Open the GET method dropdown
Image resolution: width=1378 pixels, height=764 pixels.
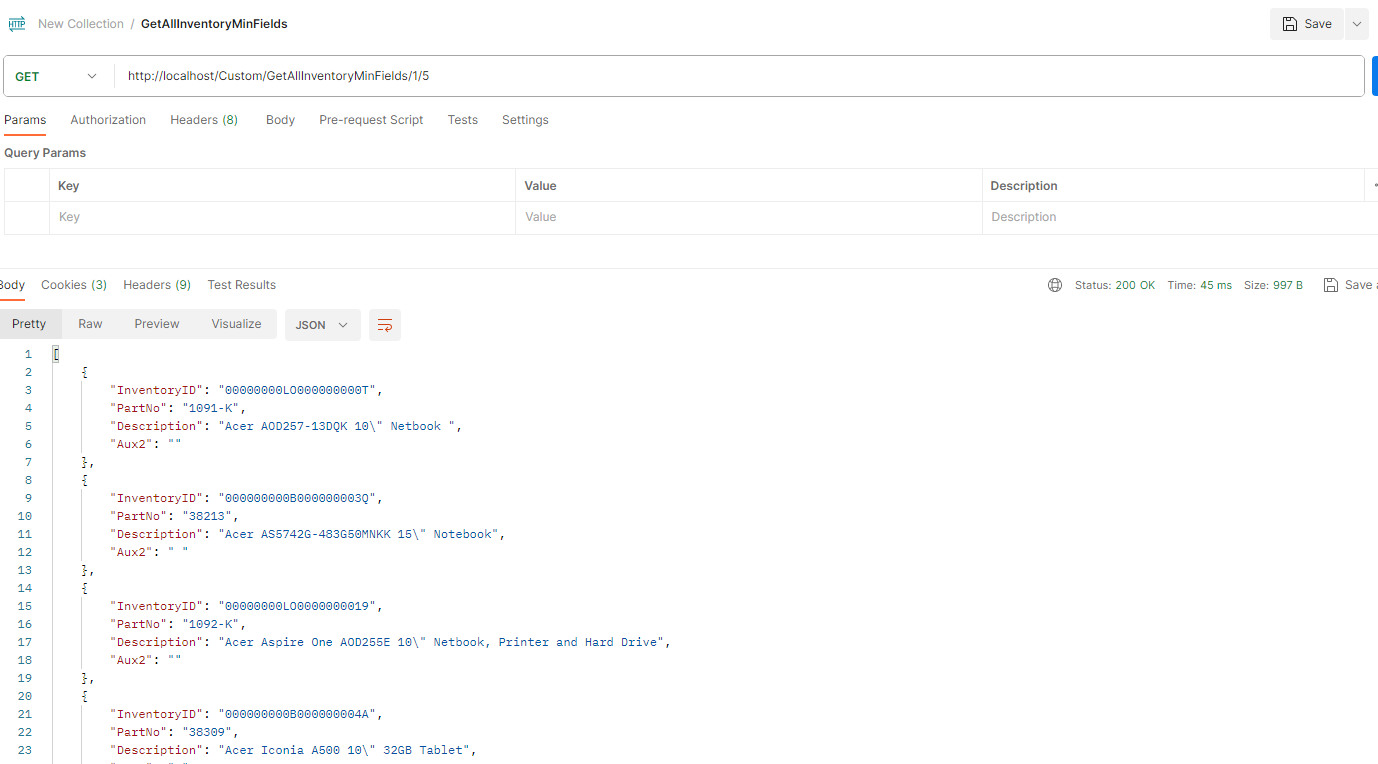57,76
